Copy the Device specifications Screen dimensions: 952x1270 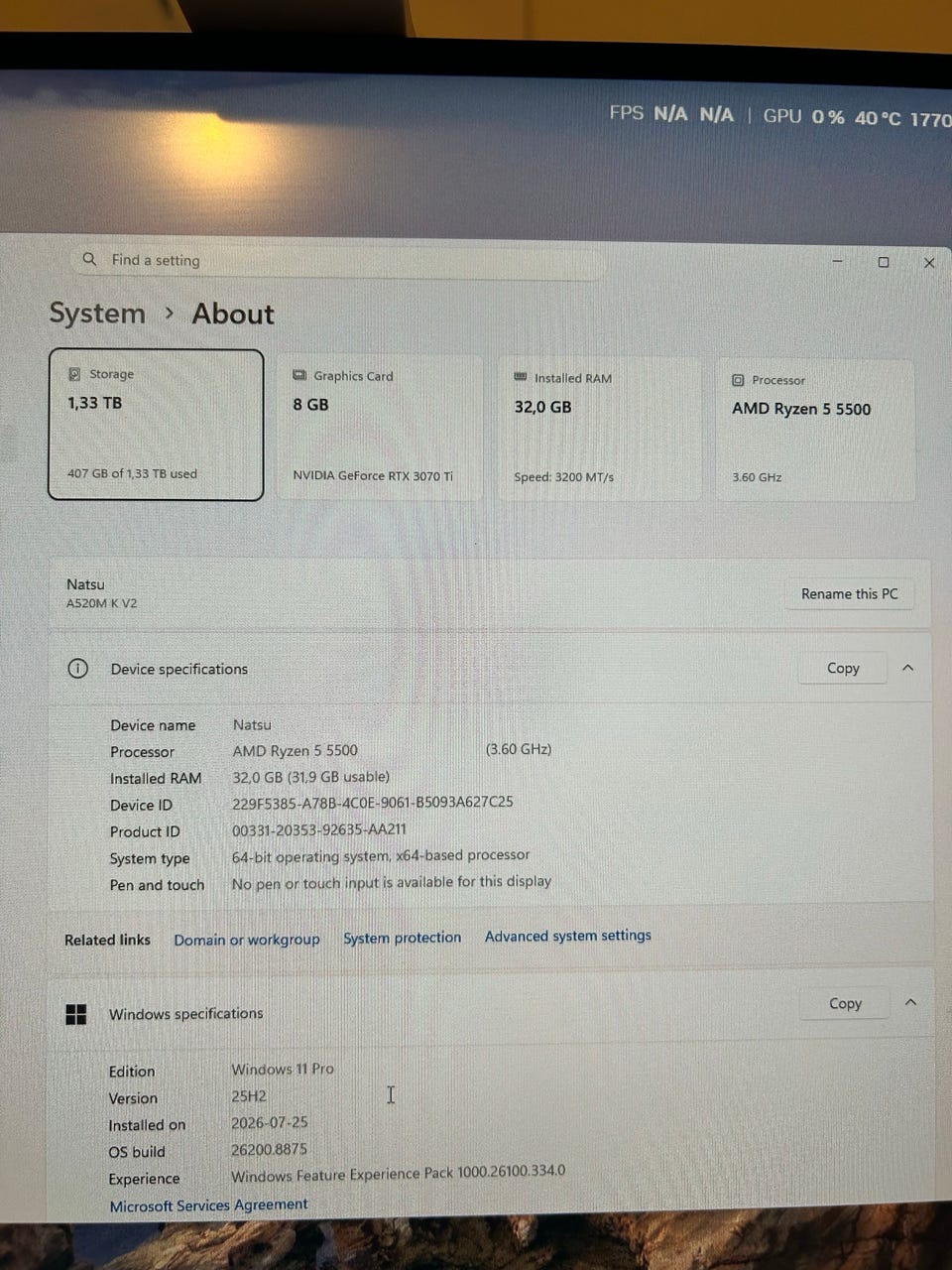point(843,668)
